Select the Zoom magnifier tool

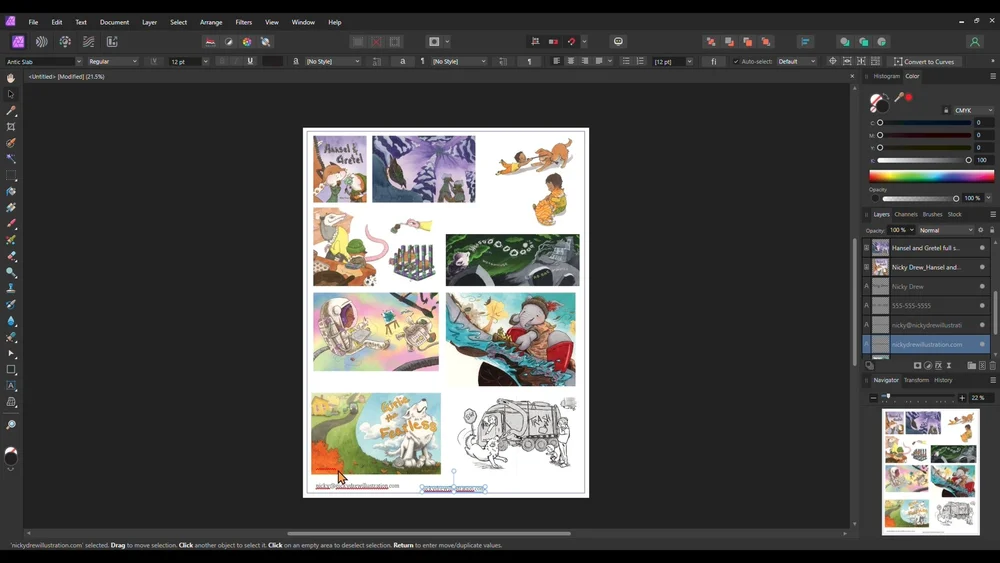coord(11,425)
